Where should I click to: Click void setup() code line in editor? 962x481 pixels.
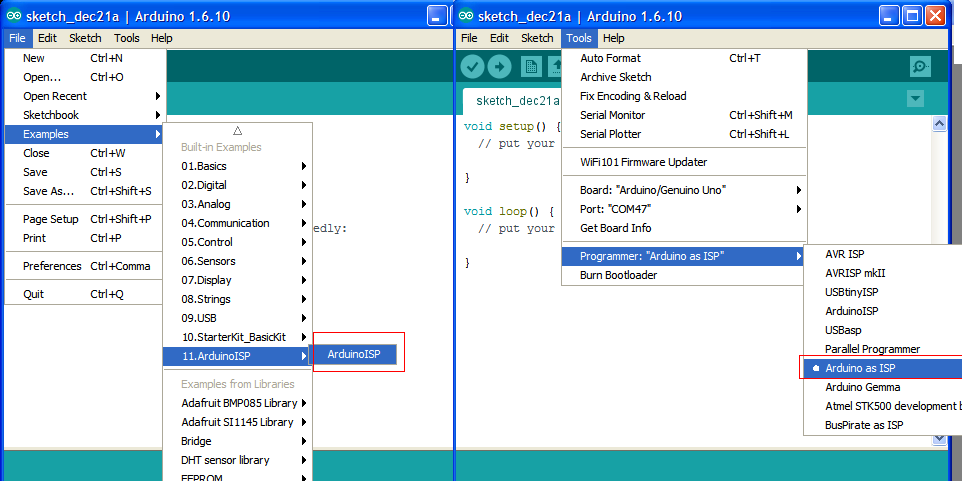coord(512,126)
